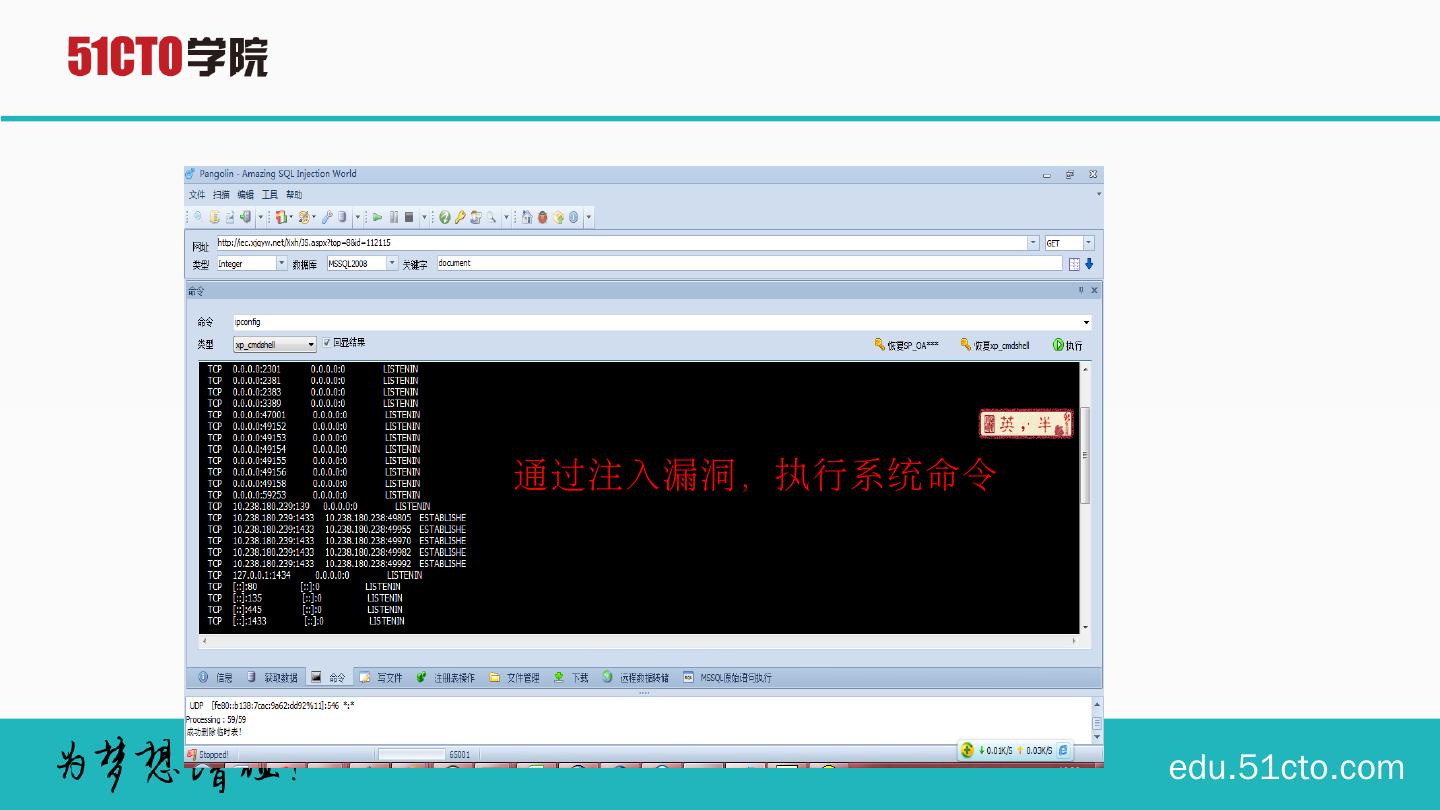
Task: Switch to the 下载 tab
Action: (572, 677)
